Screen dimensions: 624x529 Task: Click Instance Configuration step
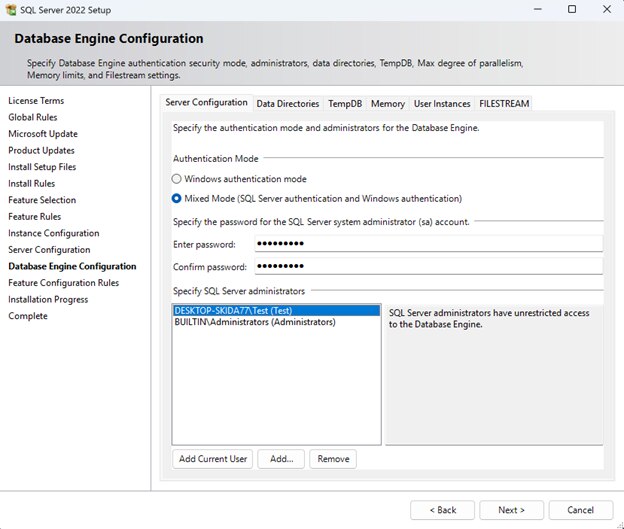pyautogui.click(x=54, y=233)
